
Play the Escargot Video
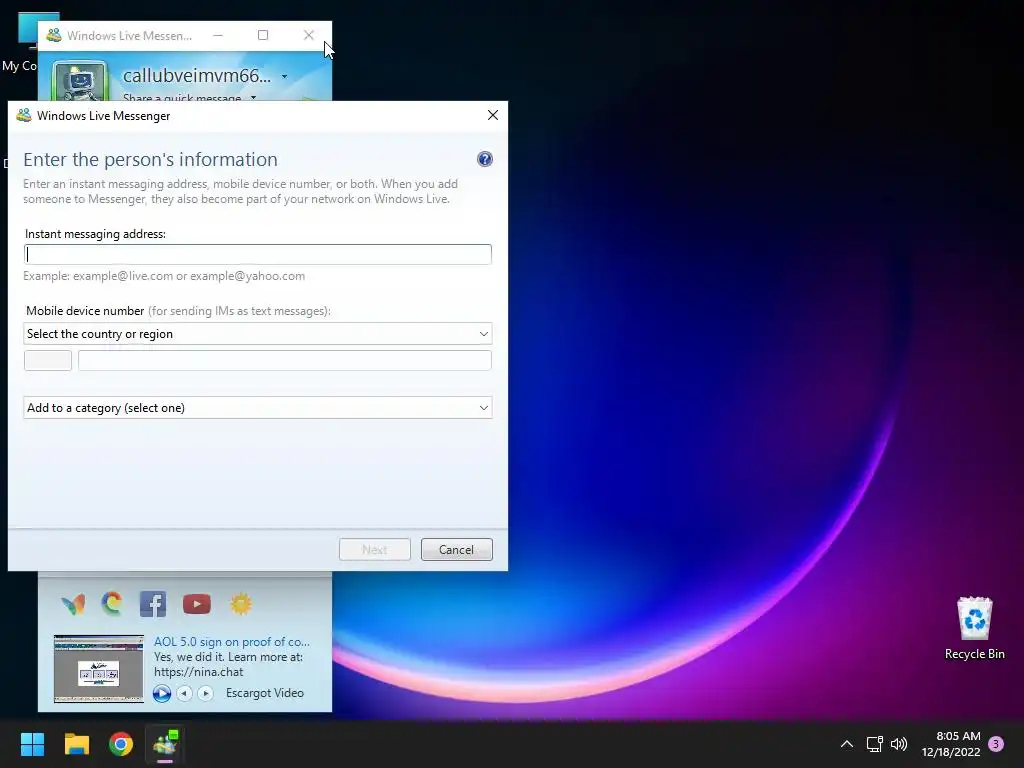[x=162, y=693]
